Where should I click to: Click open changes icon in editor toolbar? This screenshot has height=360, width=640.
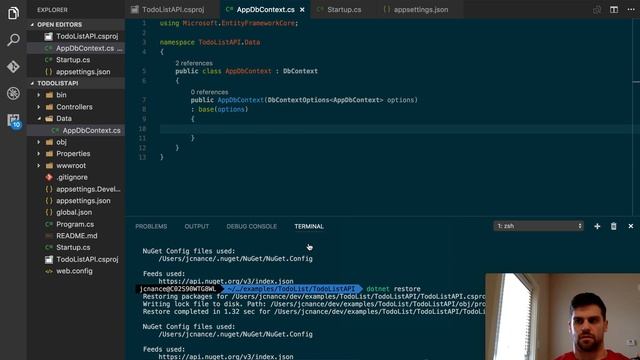pyautogui.click(x=597, y=9)
